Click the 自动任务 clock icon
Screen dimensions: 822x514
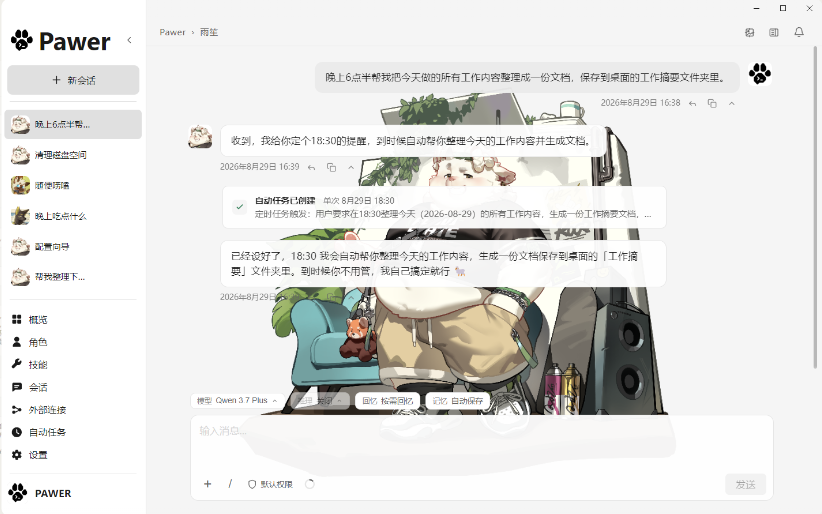click(17, 432)
